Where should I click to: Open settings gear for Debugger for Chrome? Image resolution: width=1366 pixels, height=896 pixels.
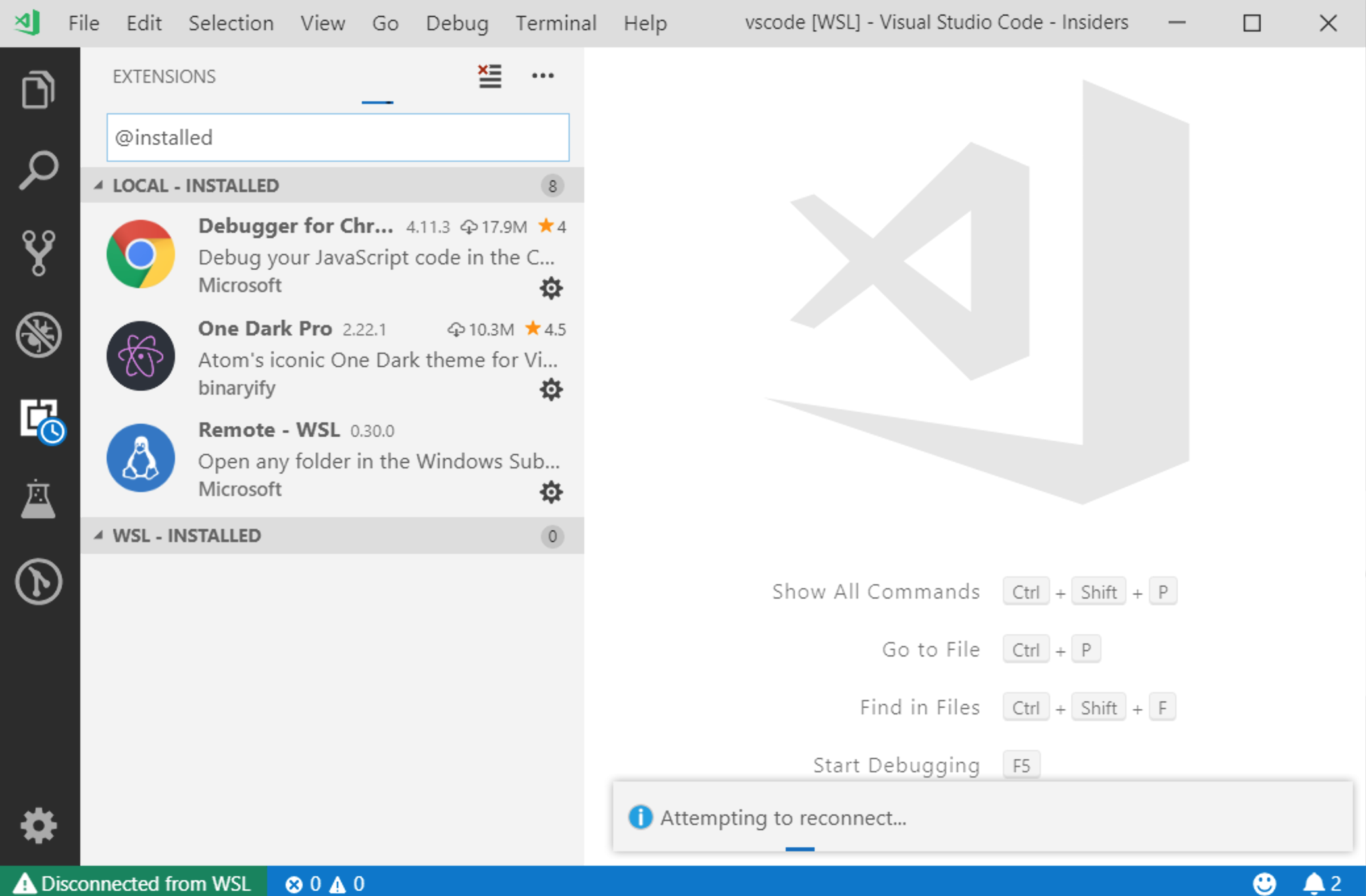(x=551, y=288)
